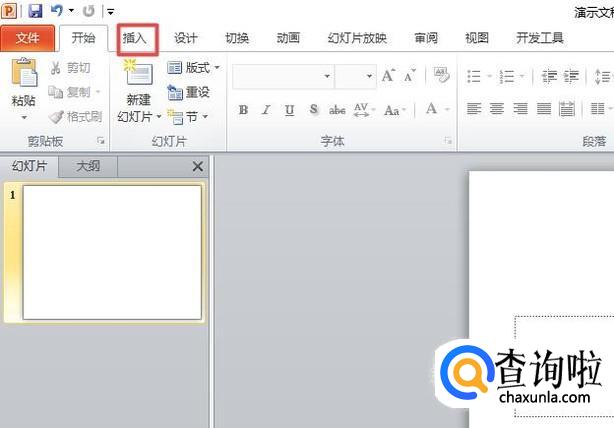Open the font name combo box
Image resolution: width=614 pixels, height=428 pixels.
(283, 76)
